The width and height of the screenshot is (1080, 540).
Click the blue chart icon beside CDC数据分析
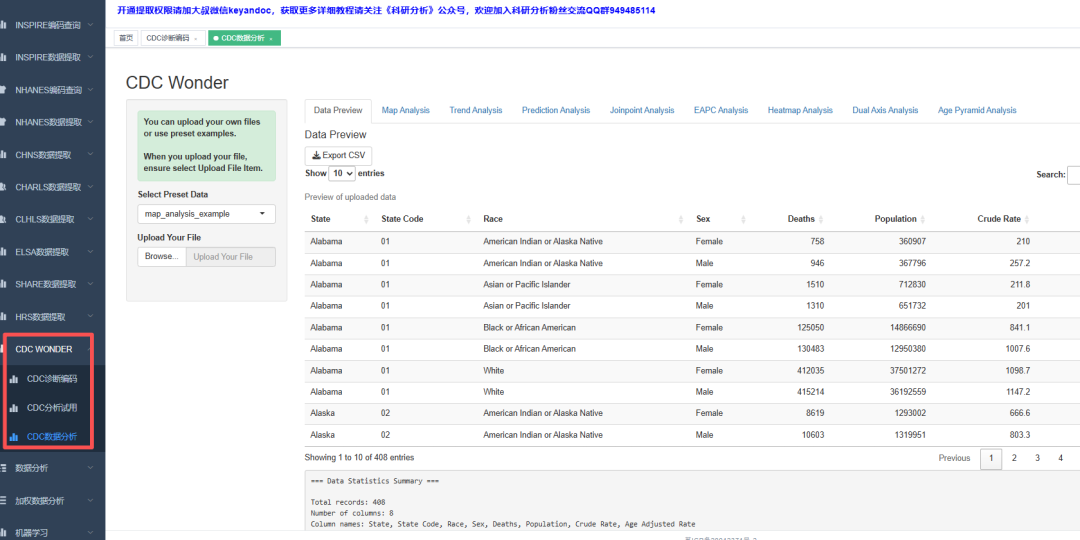pos(13,437)
